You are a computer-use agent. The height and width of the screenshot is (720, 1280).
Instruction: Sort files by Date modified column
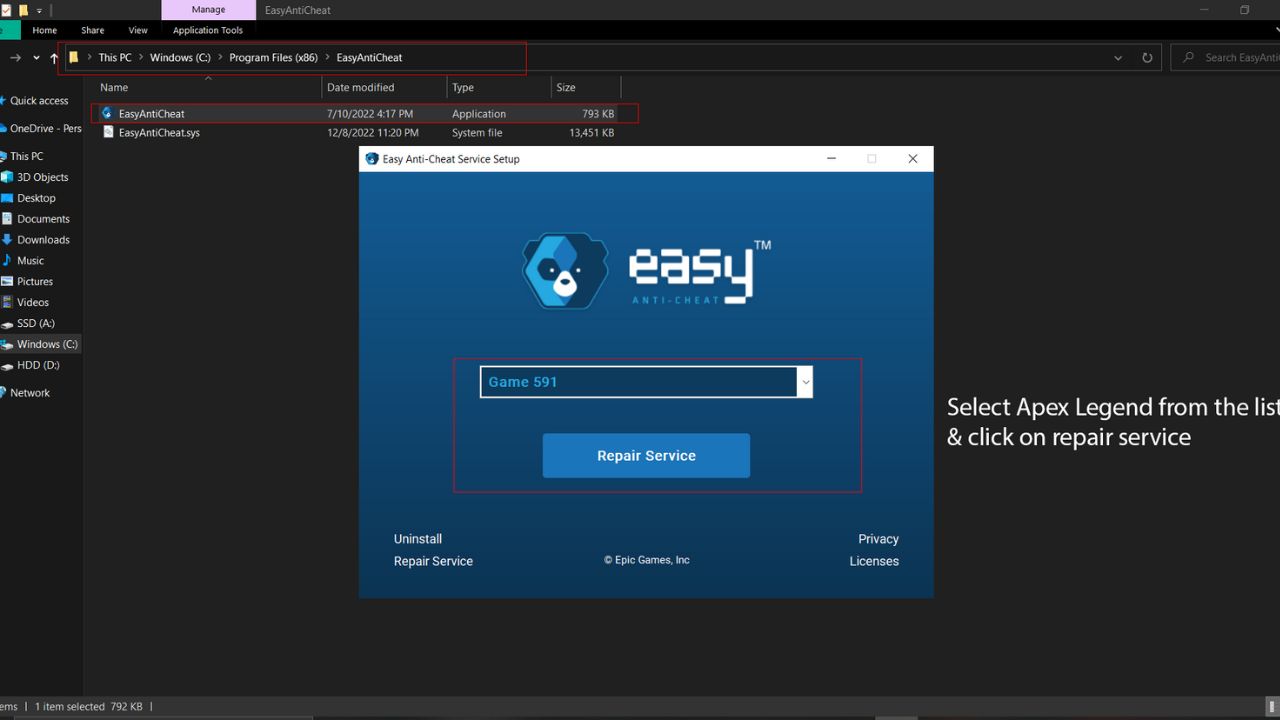(x=361, y=87)
